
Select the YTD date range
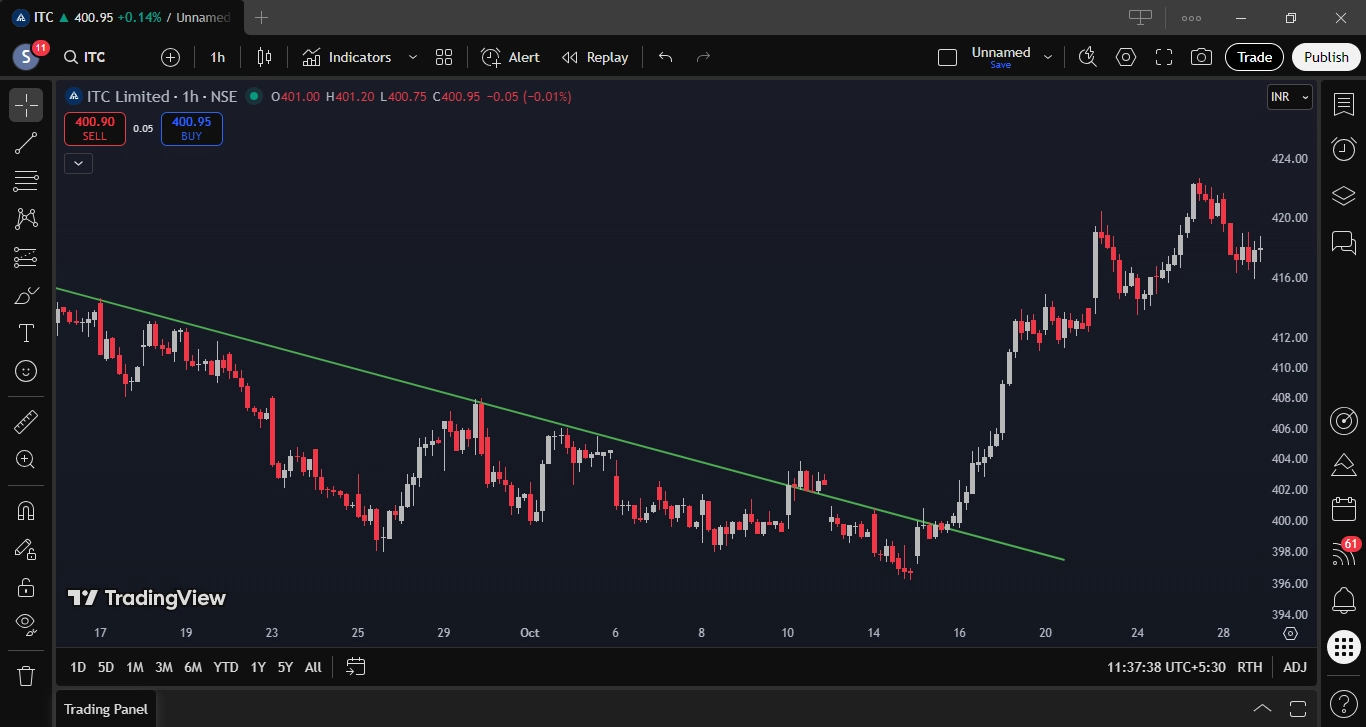coord(225,667)
